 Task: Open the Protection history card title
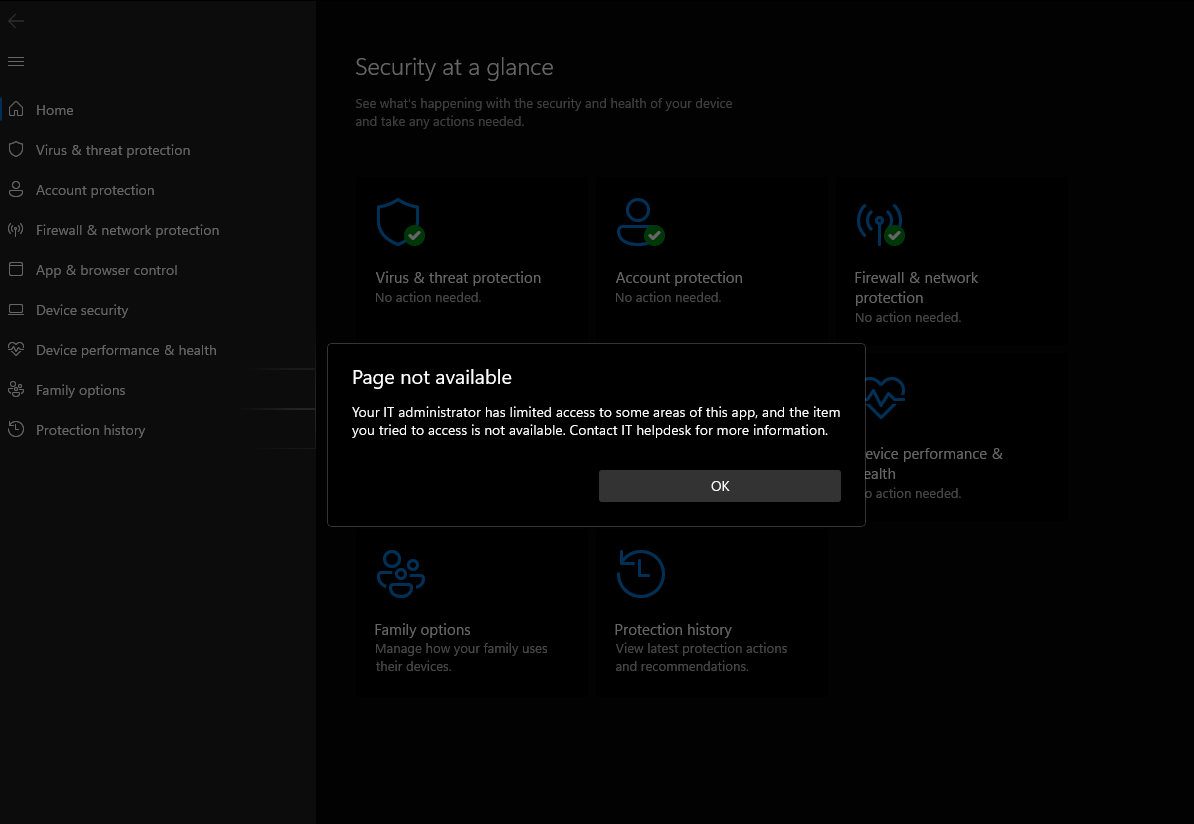tap(672, 630)
